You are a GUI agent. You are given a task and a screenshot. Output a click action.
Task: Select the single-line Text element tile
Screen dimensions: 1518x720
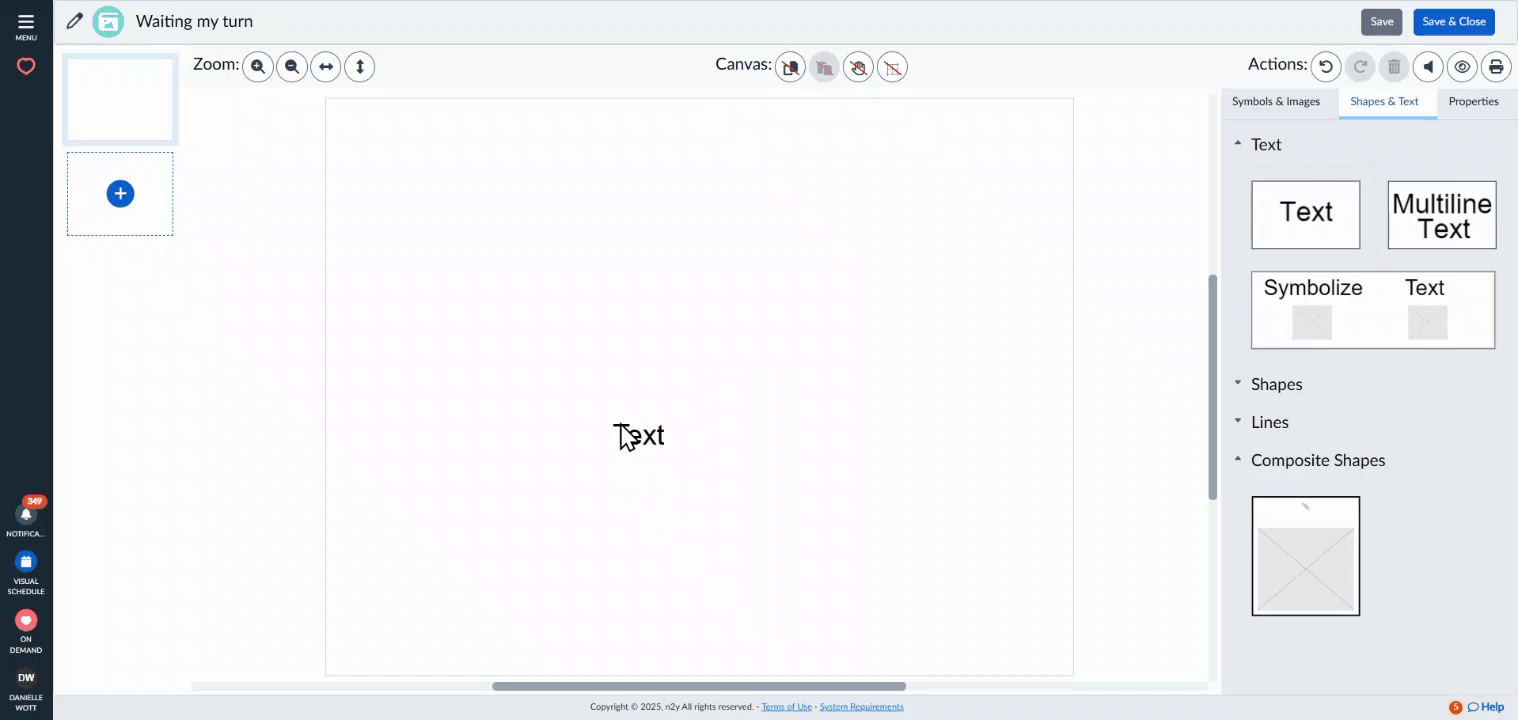click(x=1306, y=214)
